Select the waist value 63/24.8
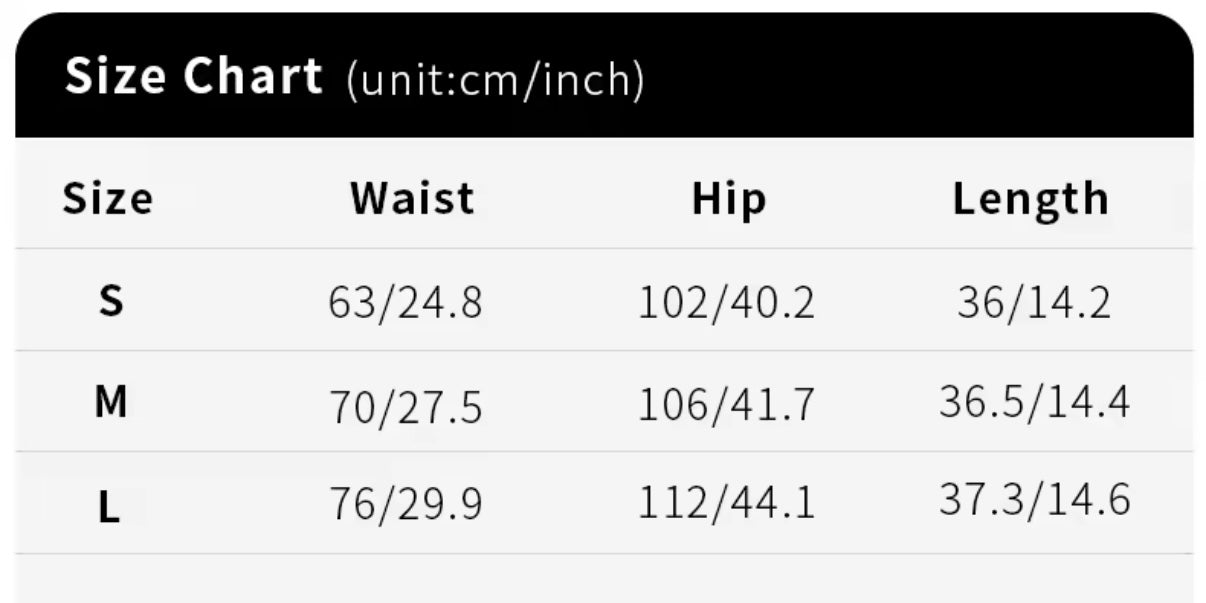1206x603 pixels. coord(405,303)
